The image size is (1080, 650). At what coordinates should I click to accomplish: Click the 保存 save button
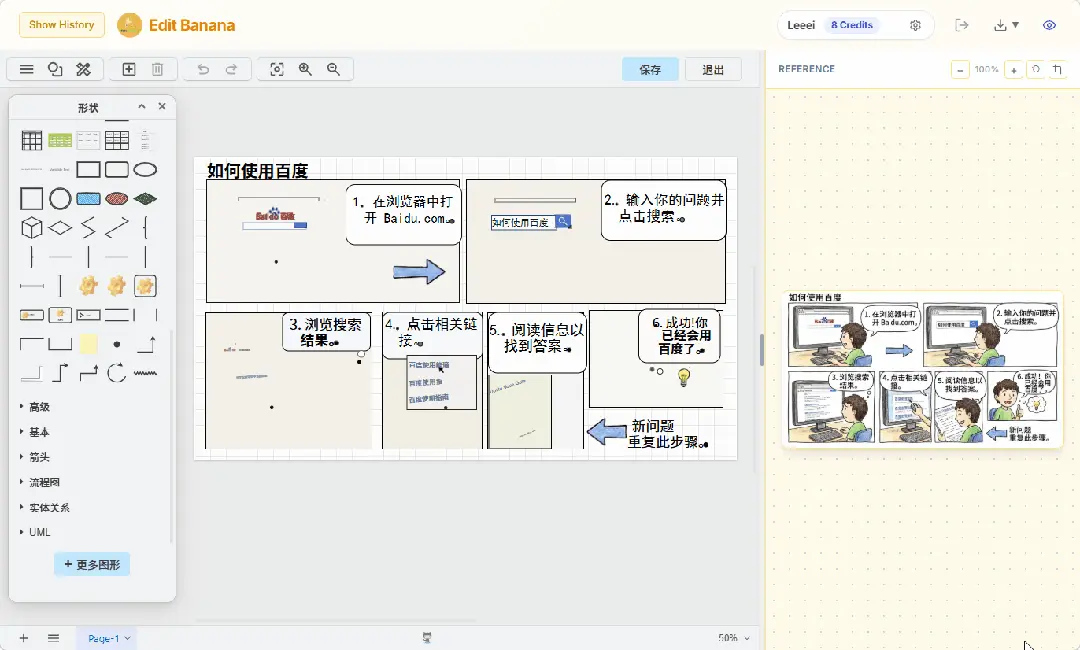[650, 69]
